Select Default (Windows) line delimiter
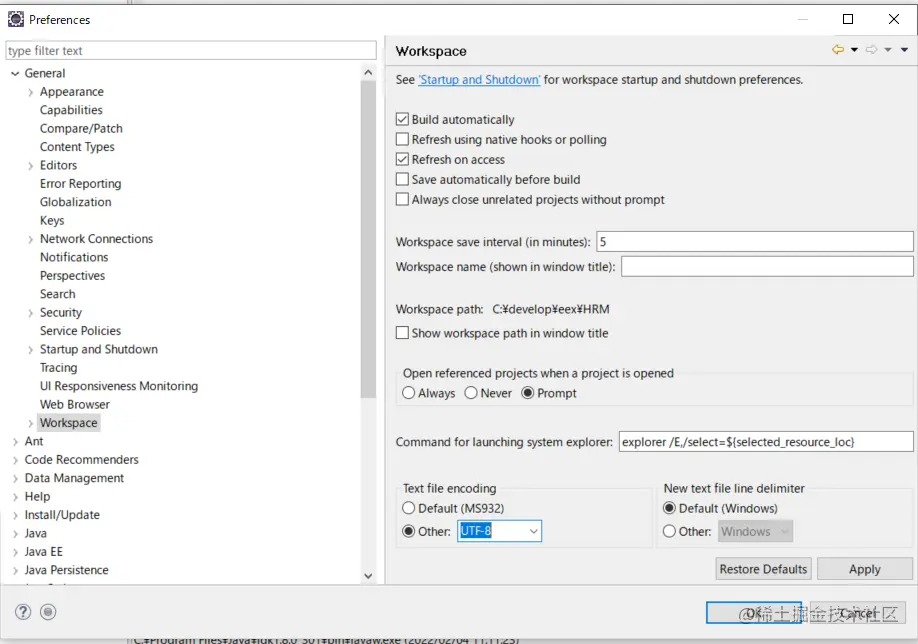This screenshot has height=644, width=918. [669, 508]
